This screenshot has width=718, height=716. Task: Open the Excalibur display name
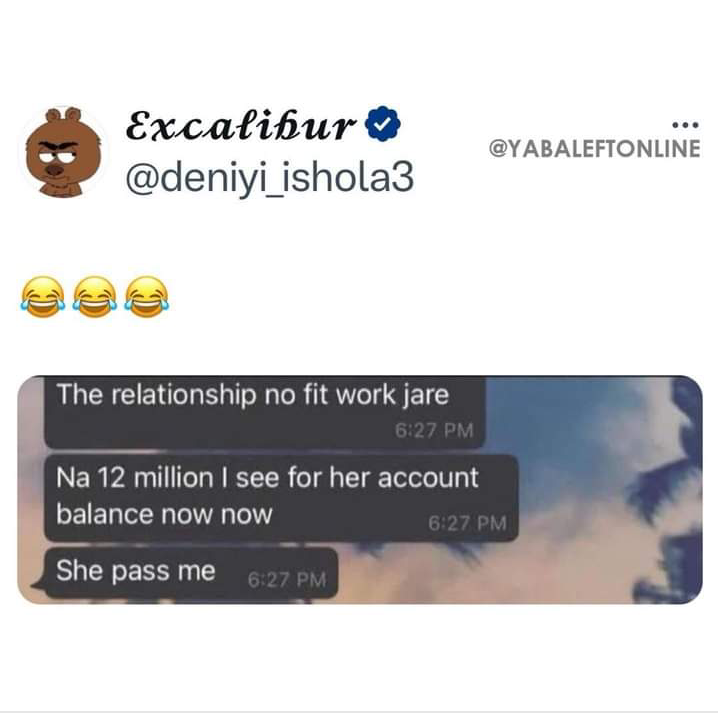[241, 124]
